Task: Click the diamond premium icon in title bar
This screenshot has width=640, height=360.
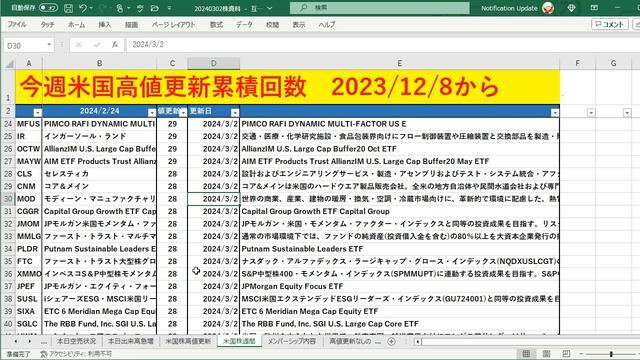Action: pos(571,8)
